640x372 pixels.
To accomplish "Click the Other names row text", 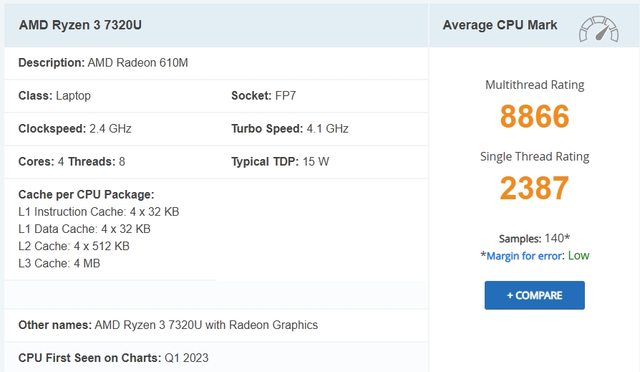I will 168,325.
